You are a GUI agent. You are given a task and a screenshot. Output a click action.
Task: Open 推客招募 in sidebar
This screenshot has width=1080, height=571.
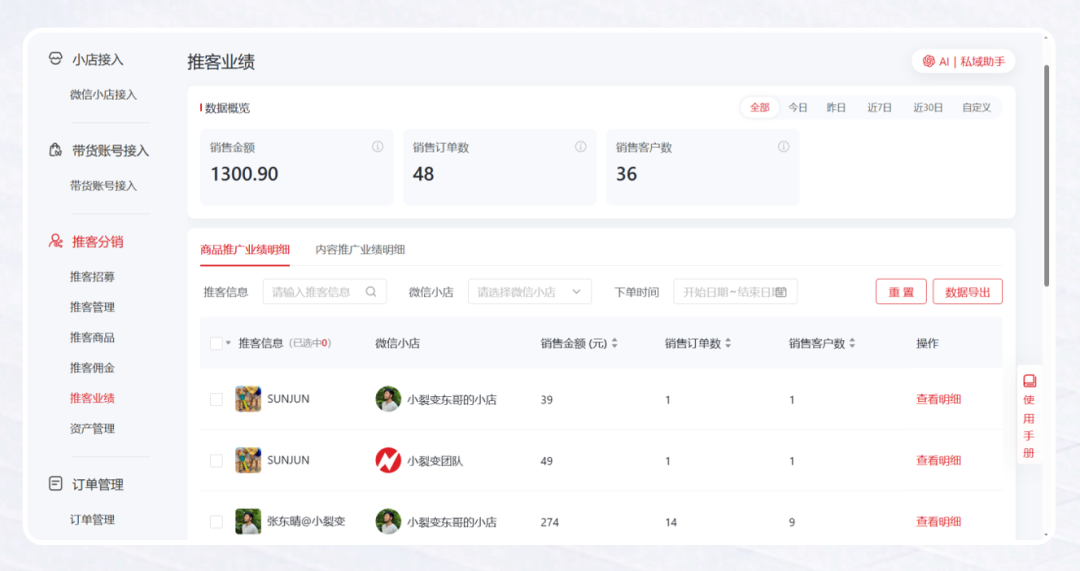(92, 276)
